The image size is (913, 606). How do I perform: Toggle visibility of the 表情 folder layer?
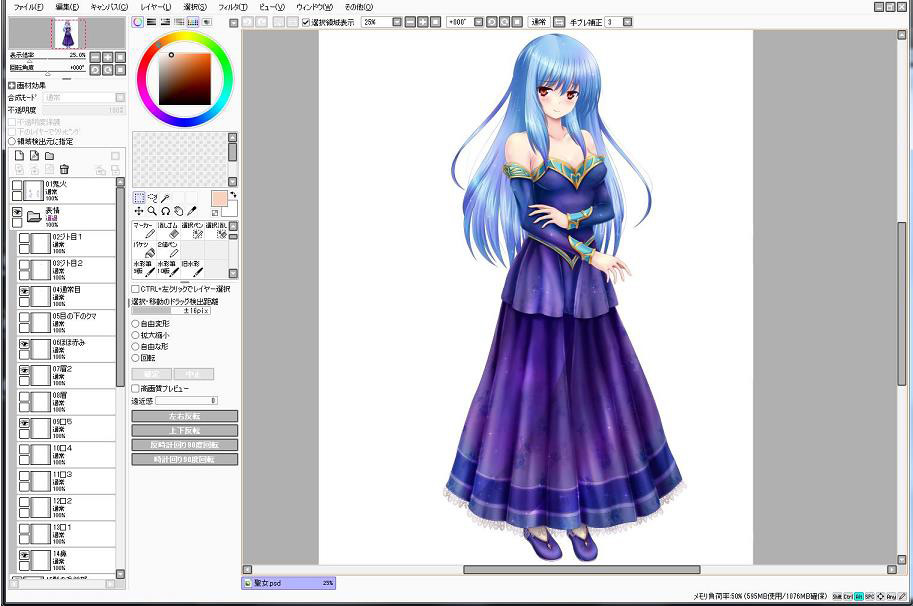tap(17, 213)
